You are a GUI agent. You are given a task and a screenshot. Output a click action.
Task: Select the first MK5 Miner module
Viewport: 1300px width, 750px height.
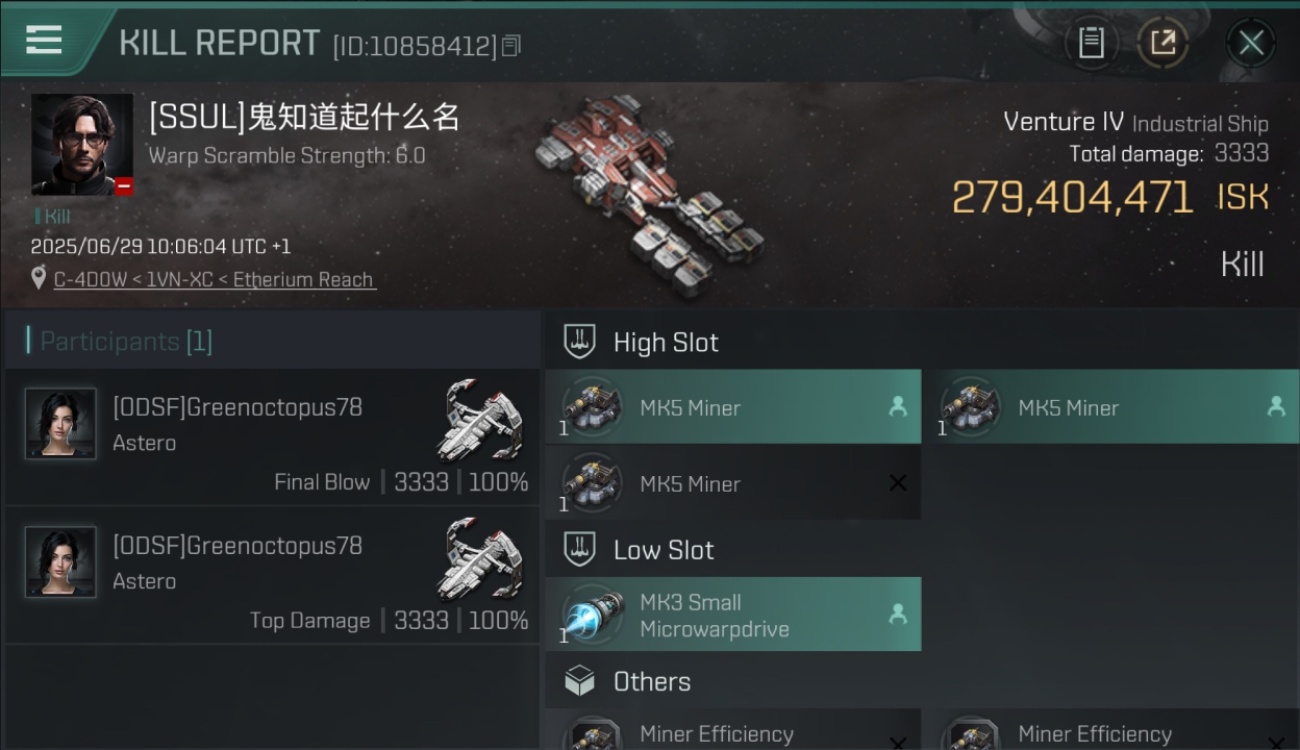tap(733, 407)
